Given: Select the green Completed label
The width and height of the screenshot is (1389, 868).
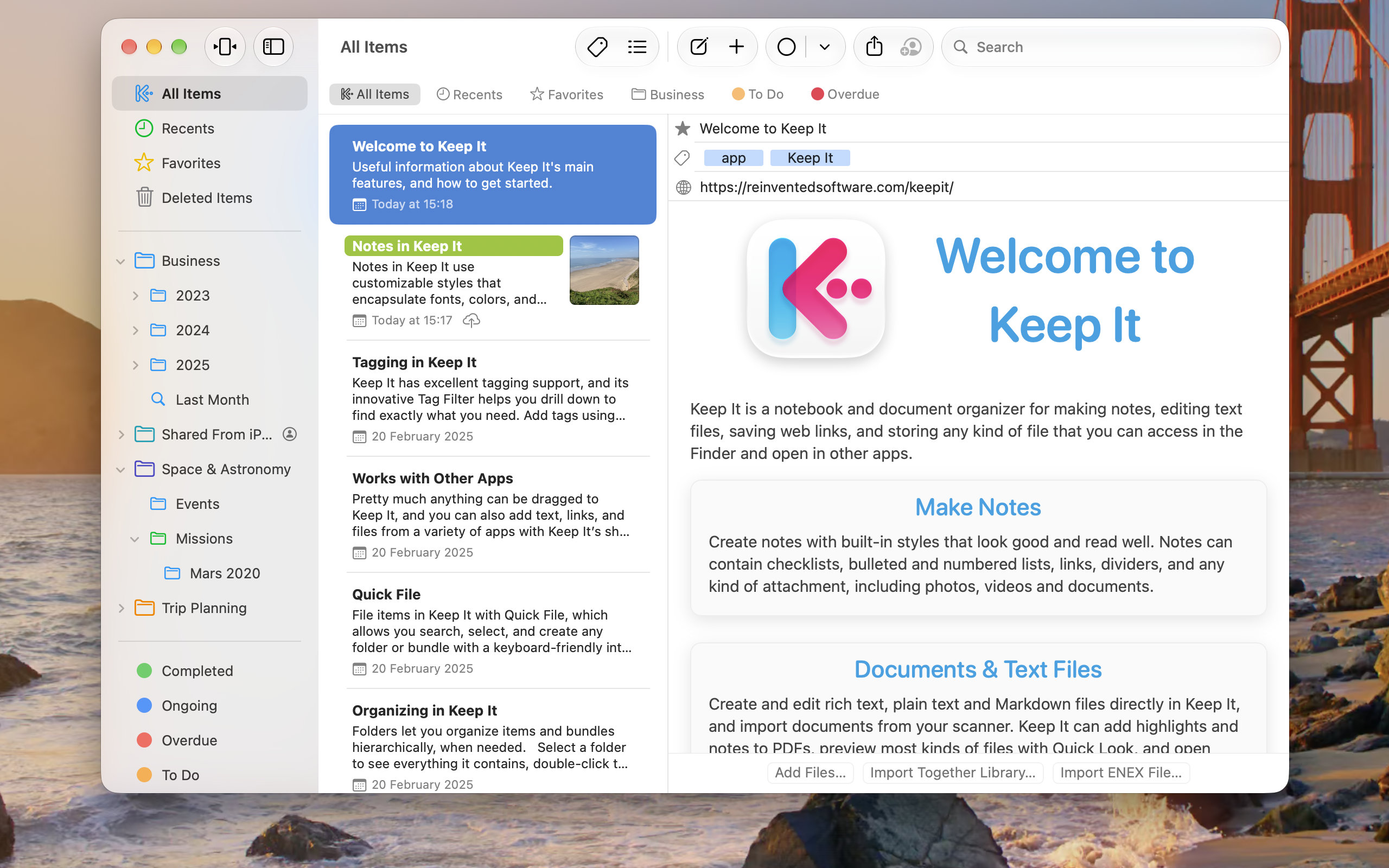Looking at the screenshot, I should point(209,671).
